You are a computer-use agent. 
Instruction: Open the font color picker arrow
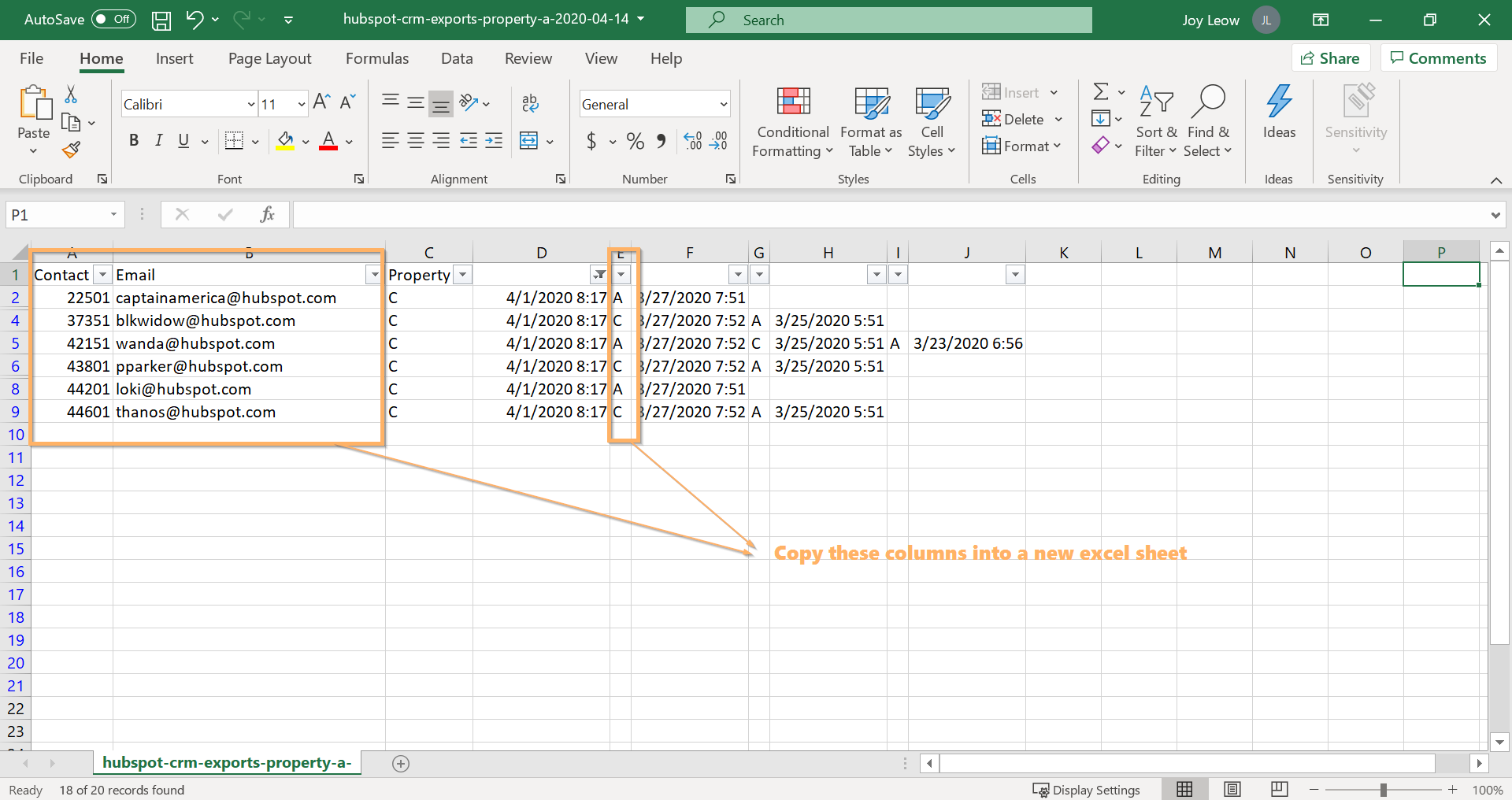(x=348, y=141)
